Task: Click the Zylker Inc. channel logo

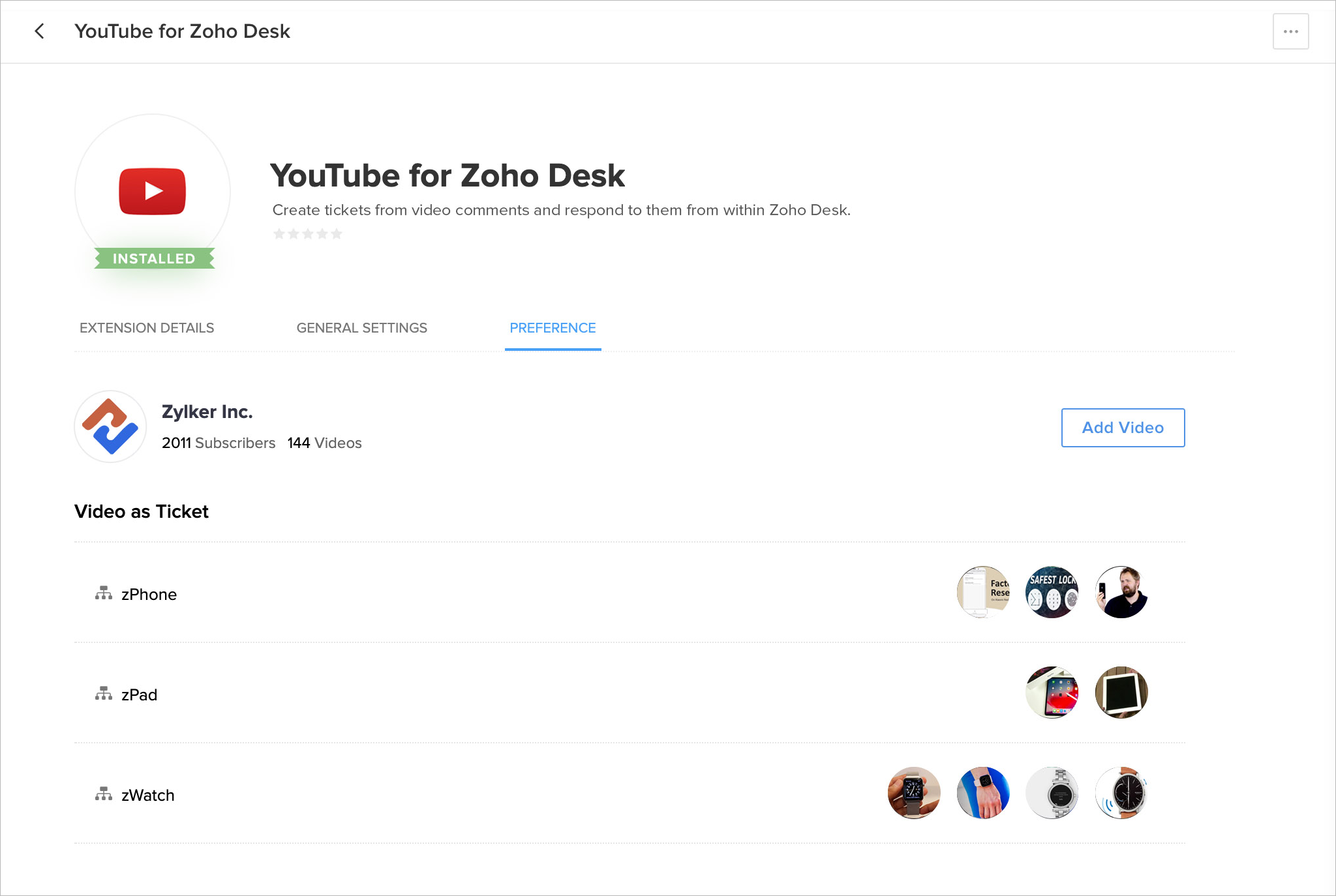Action: (110, 426)
